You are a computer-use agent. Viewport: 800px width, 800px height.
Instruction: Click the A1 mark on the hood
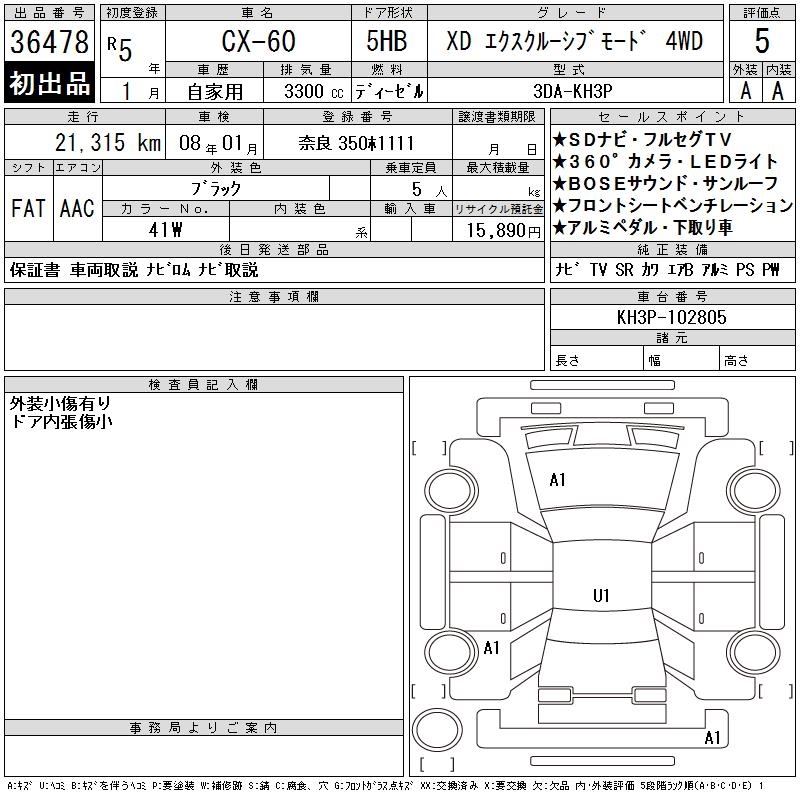click(x=557, y=480)
